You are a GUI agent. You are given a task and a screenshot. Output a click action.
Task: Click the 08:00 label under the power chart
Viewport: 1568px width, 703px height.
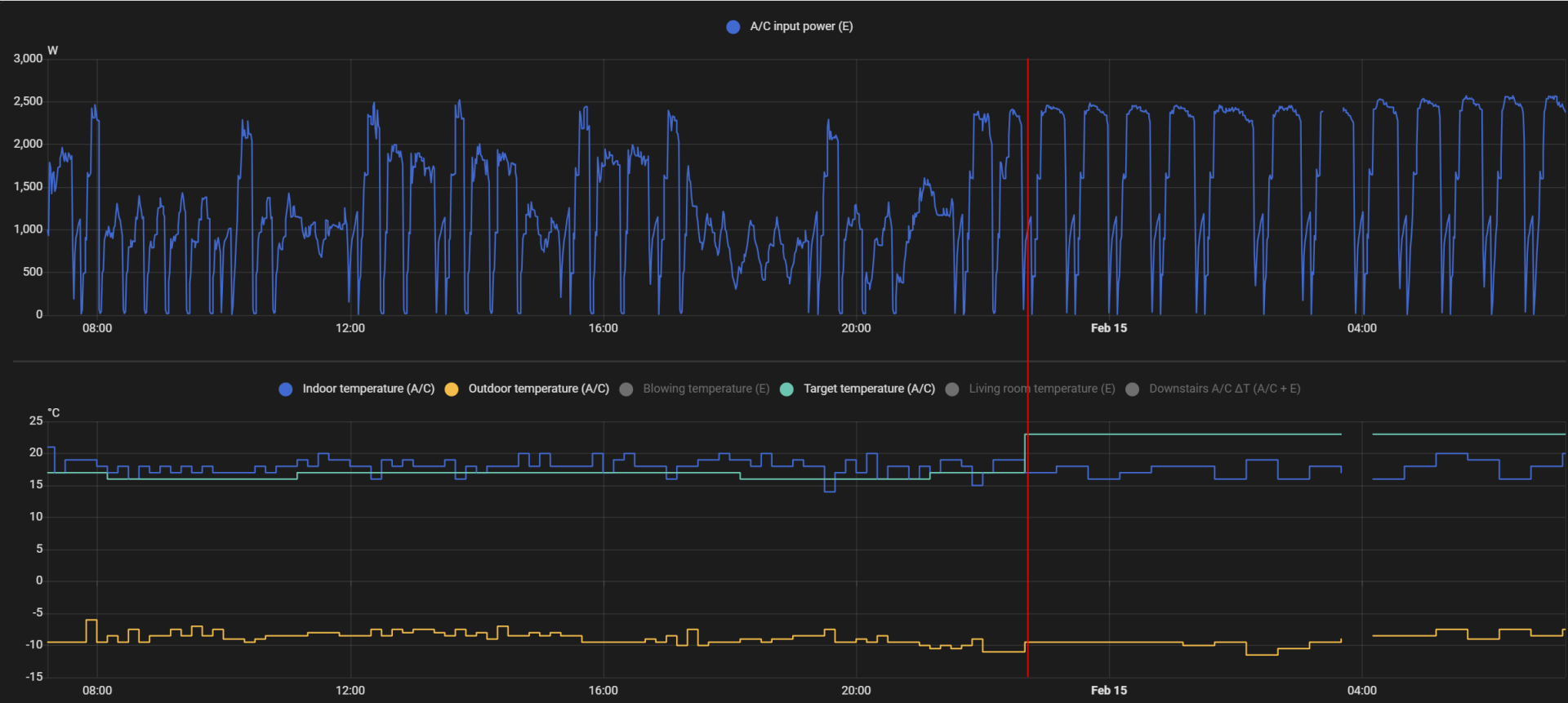[97, 328]
